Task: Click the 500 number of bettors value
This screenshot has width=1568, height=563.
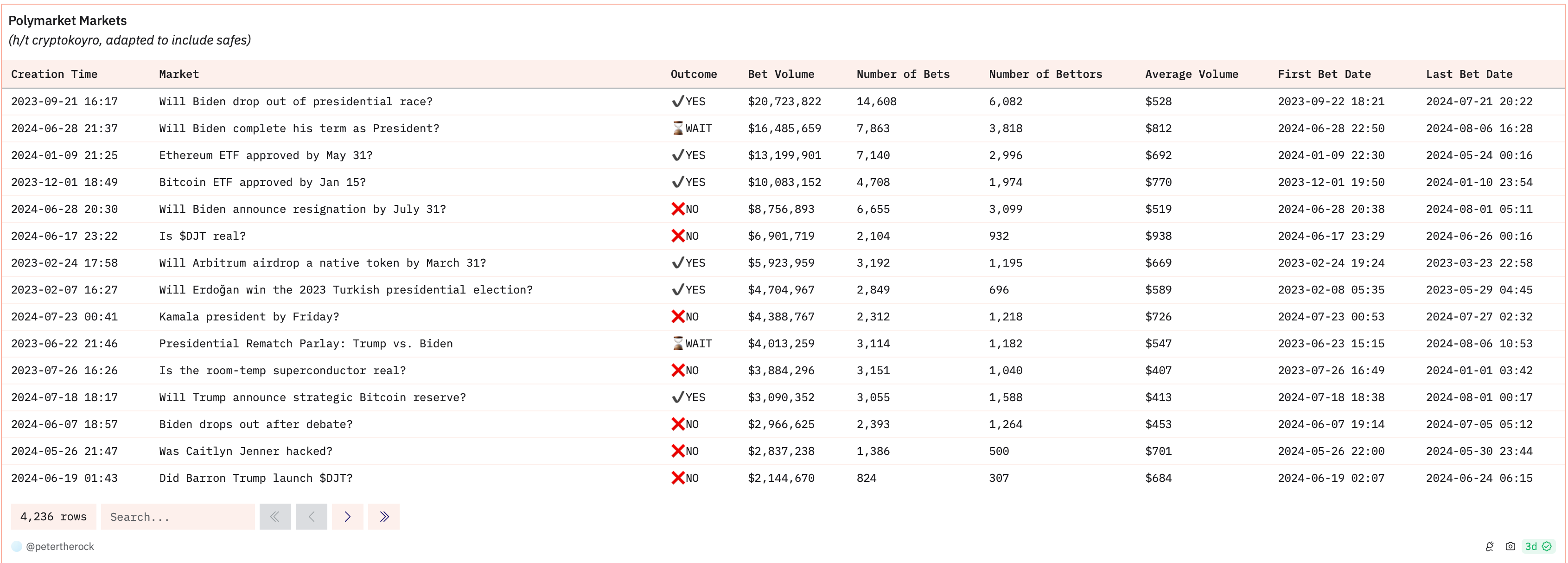Action: pos(999,451)
